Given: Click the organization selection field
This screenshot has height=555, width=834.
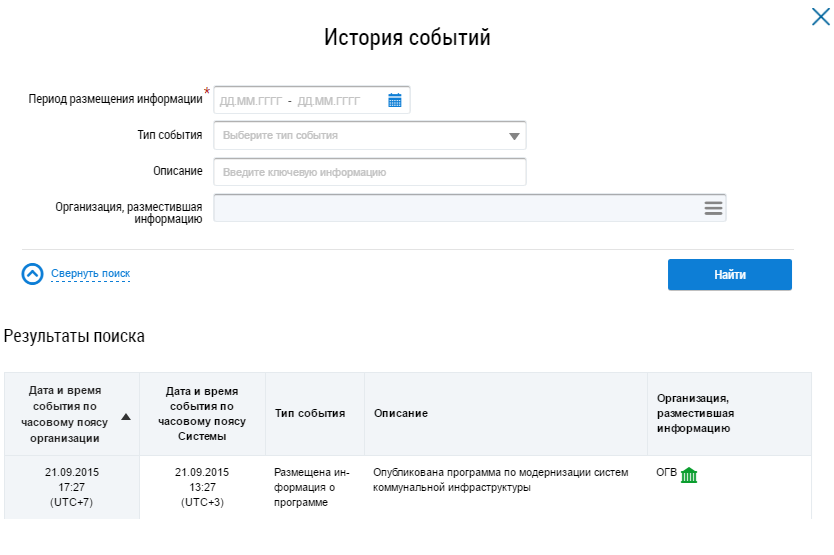Looking at the screenshot, I should click(x=455, y=208).
